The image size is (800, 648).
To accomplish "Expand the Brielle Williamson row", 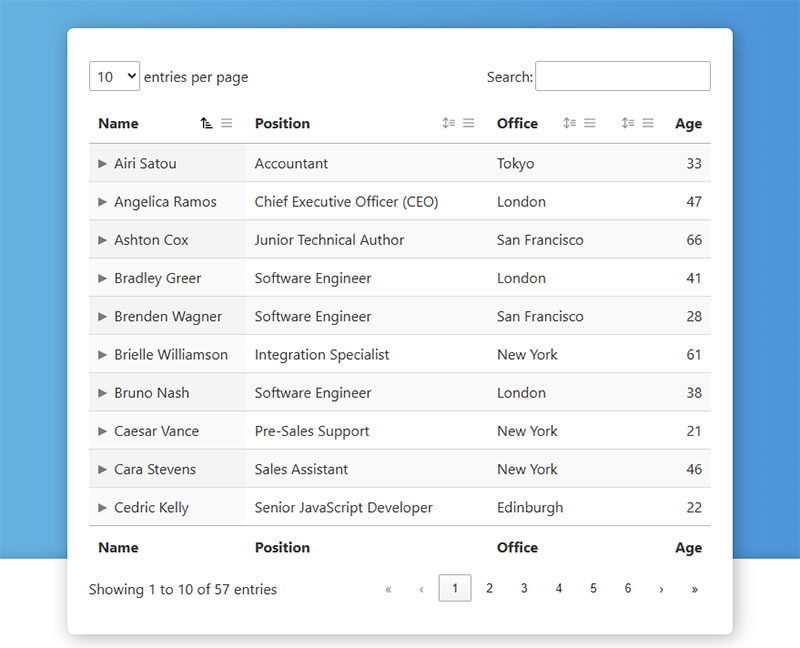I will pyautogui.click(x=103, y=355).
